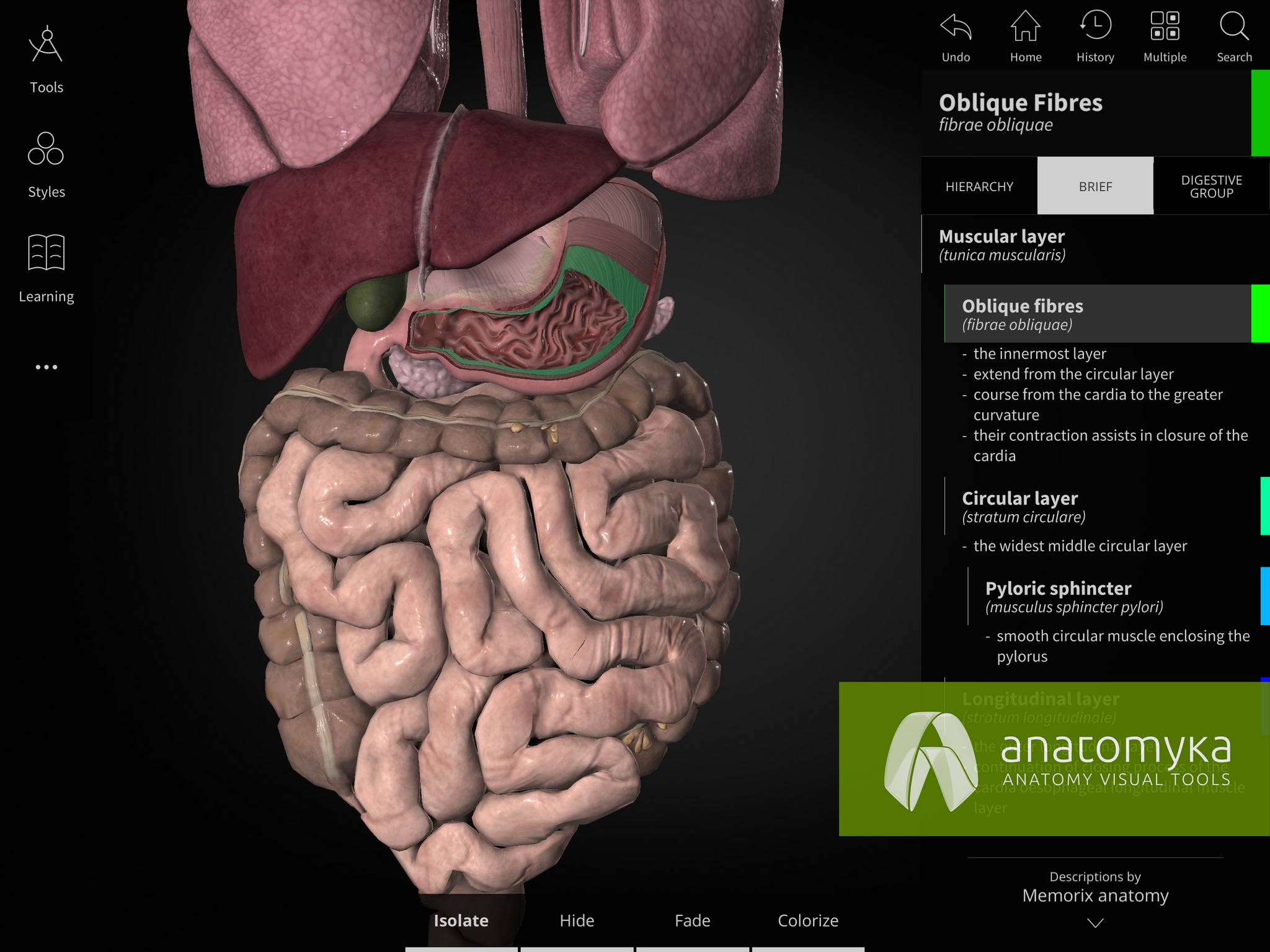Click blue swatch beside Pyloric sphincter

pos(1265,595)
